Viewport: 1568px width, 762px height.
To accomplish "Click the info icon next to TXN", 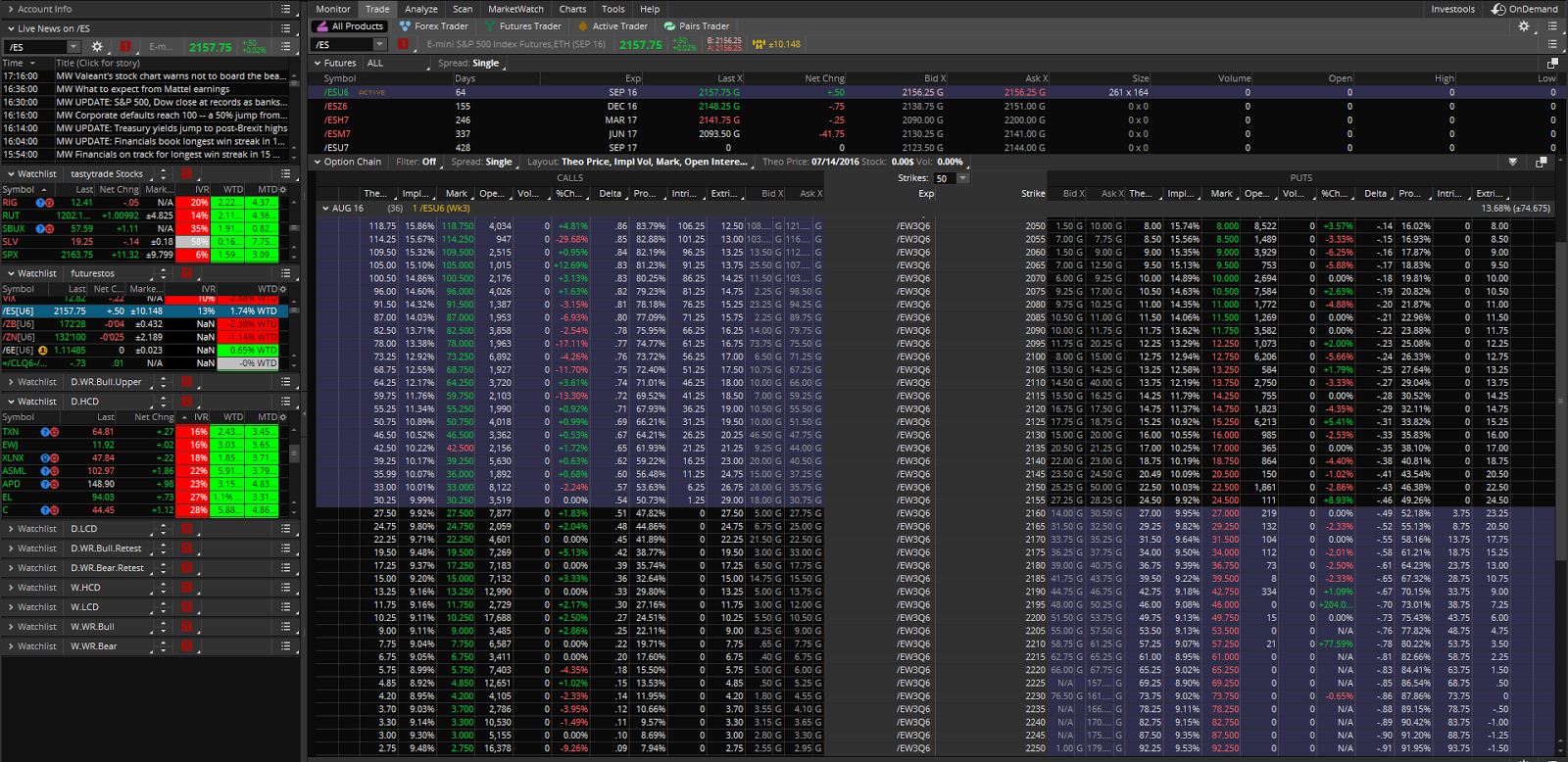I will 45,432.
